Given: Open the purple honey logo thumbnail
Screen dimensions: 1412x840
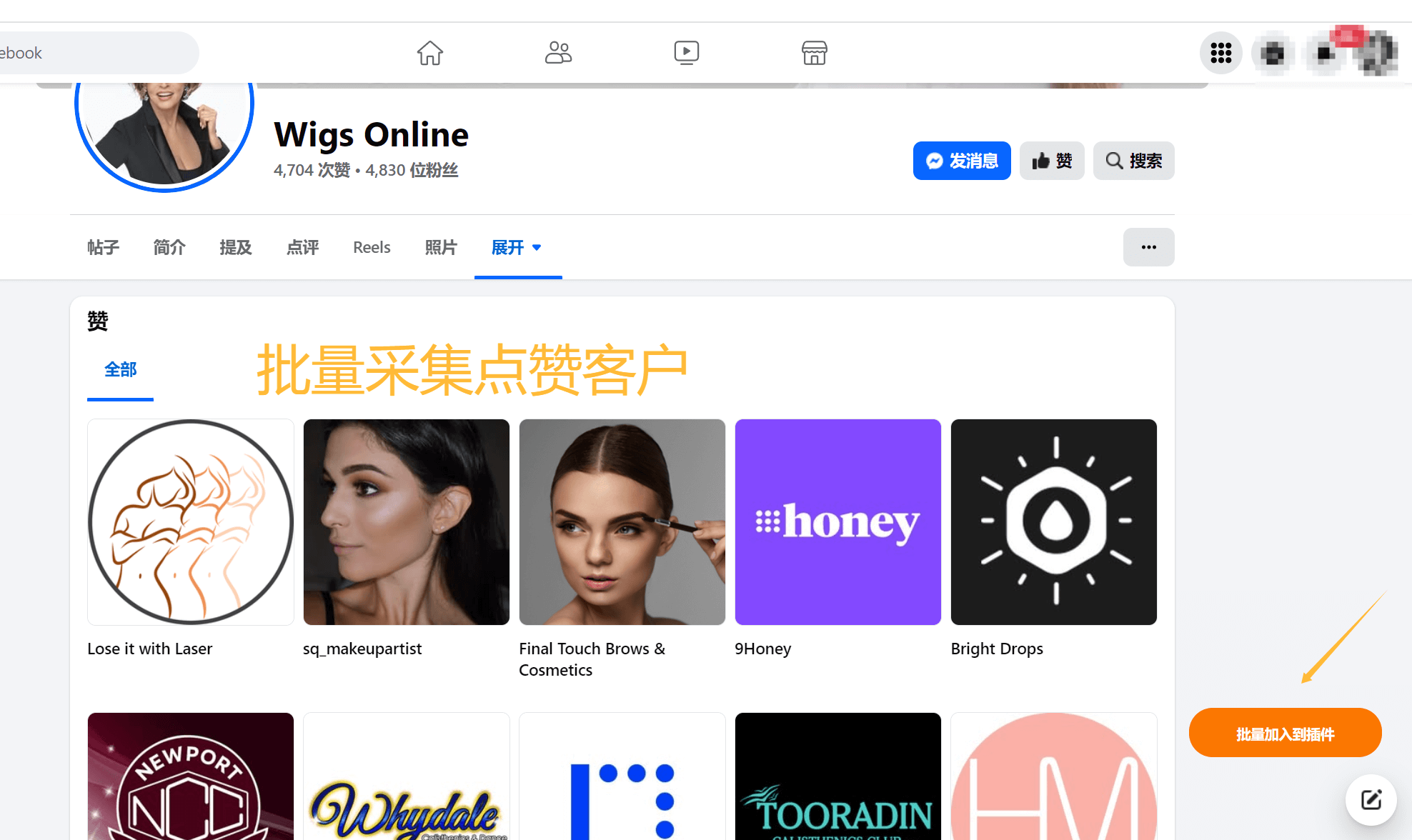Looking at the screenshot, I should [x=838, y=522].
